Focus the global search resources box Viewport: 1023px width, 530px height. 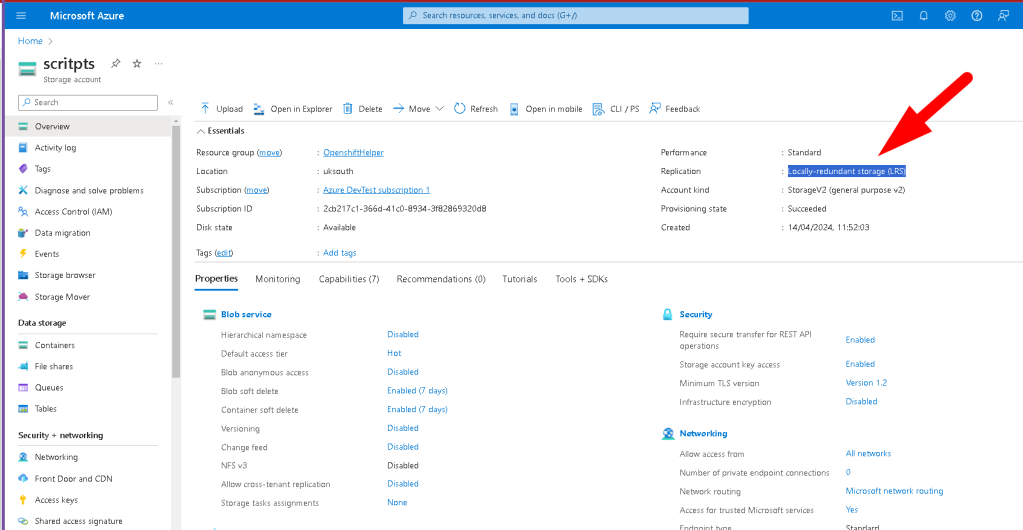[x=575, y=15]
